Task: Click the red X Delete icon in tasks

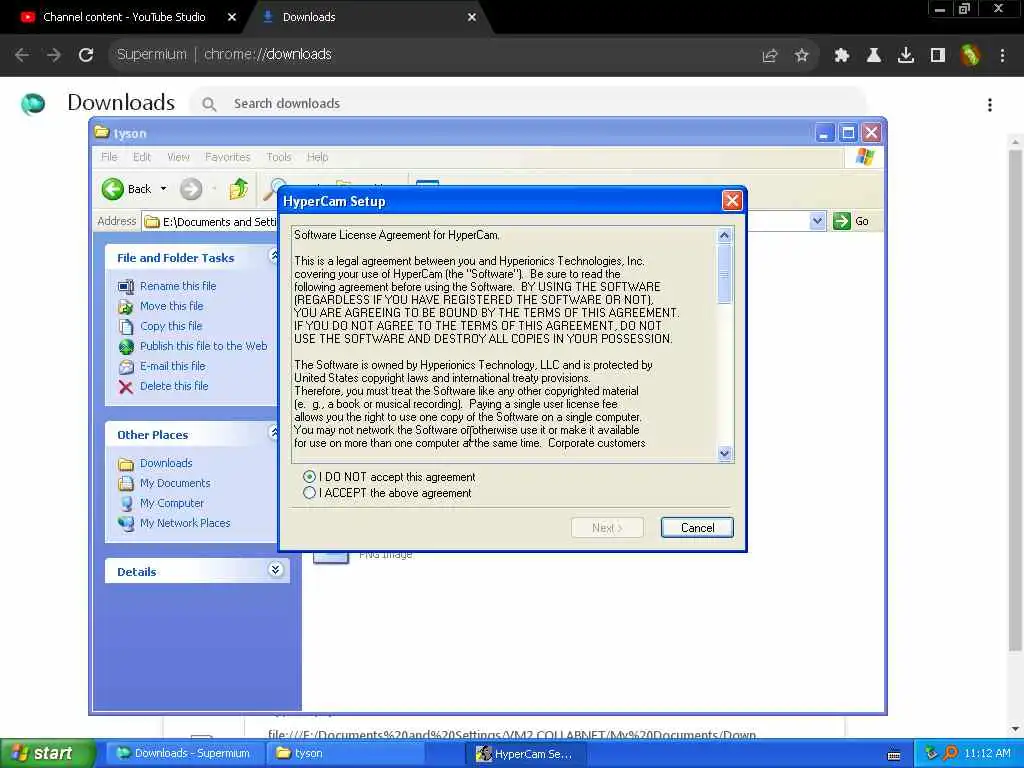Action: 125,387
